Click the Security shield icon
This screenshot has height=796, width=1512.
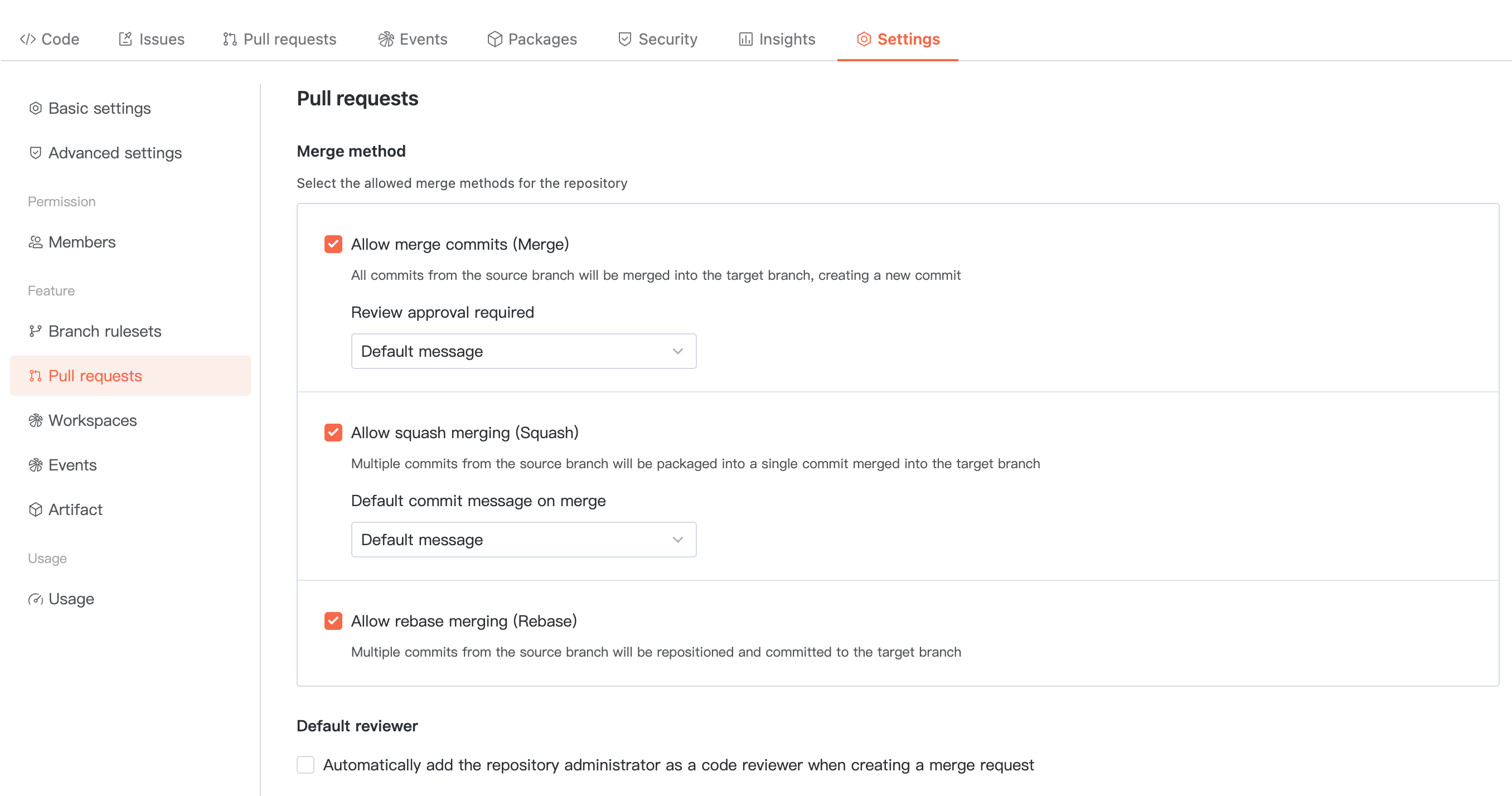click(624, 40)
